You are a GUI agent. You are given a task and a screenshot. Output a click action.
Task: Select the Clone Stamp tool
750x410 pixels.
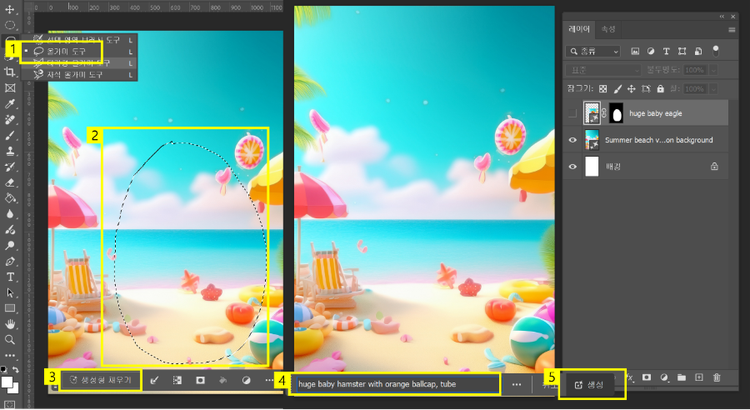coord(10,151)
